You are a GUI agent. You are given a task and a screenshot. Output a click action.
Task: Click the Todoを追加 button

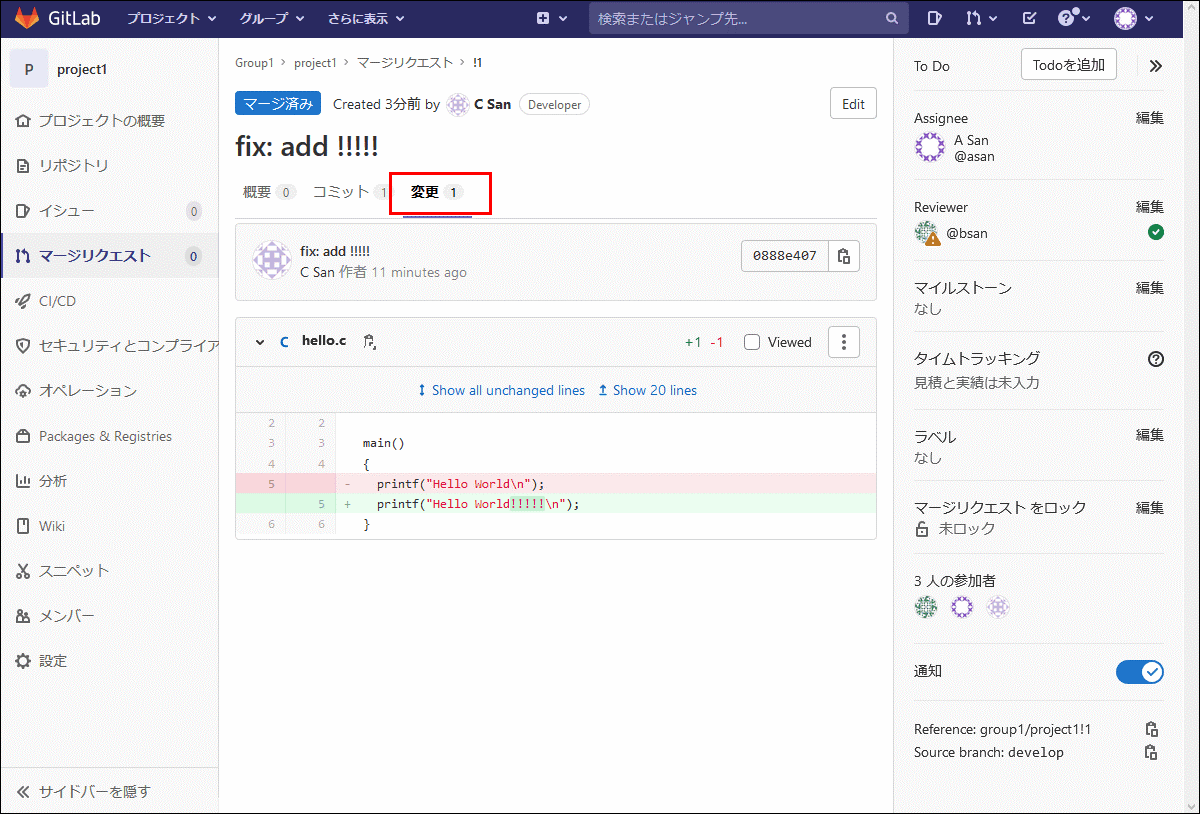[x=1069, y=65]
